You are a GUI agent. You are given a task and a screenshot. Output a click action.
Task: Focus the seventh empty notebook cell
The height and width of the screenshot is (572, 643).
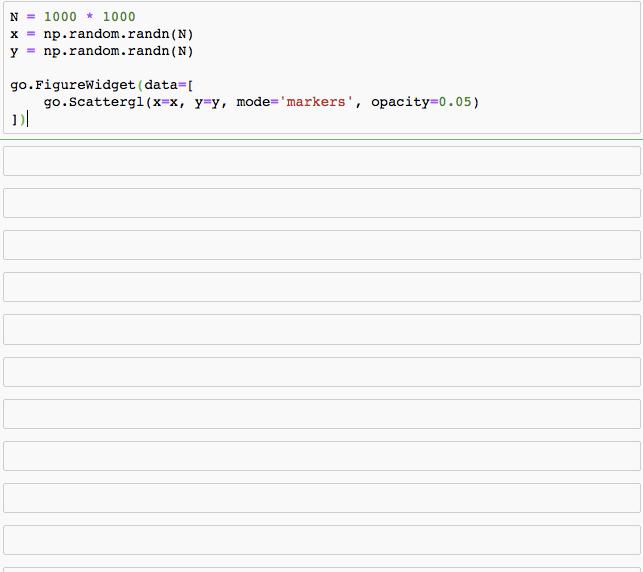coord(321,414)
